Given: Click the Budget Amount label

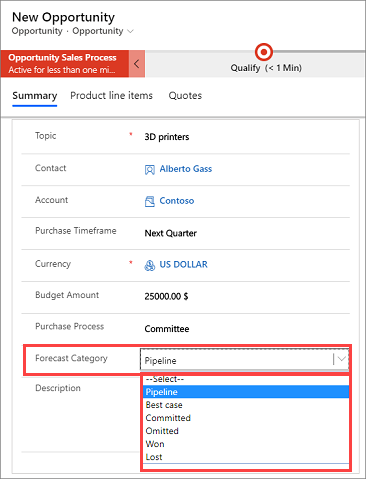Looking at the screenshot, I should (67, 295).
